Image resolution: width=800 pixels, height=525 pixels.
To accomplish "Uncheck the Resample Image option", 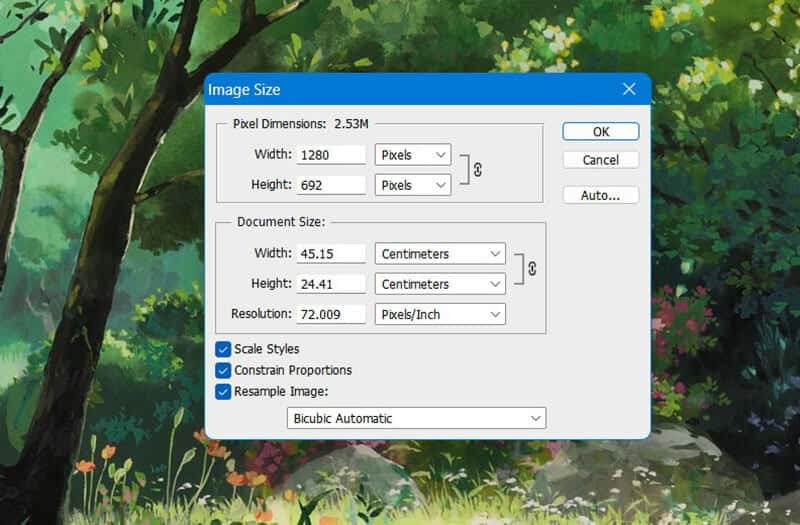I will 224,391.
